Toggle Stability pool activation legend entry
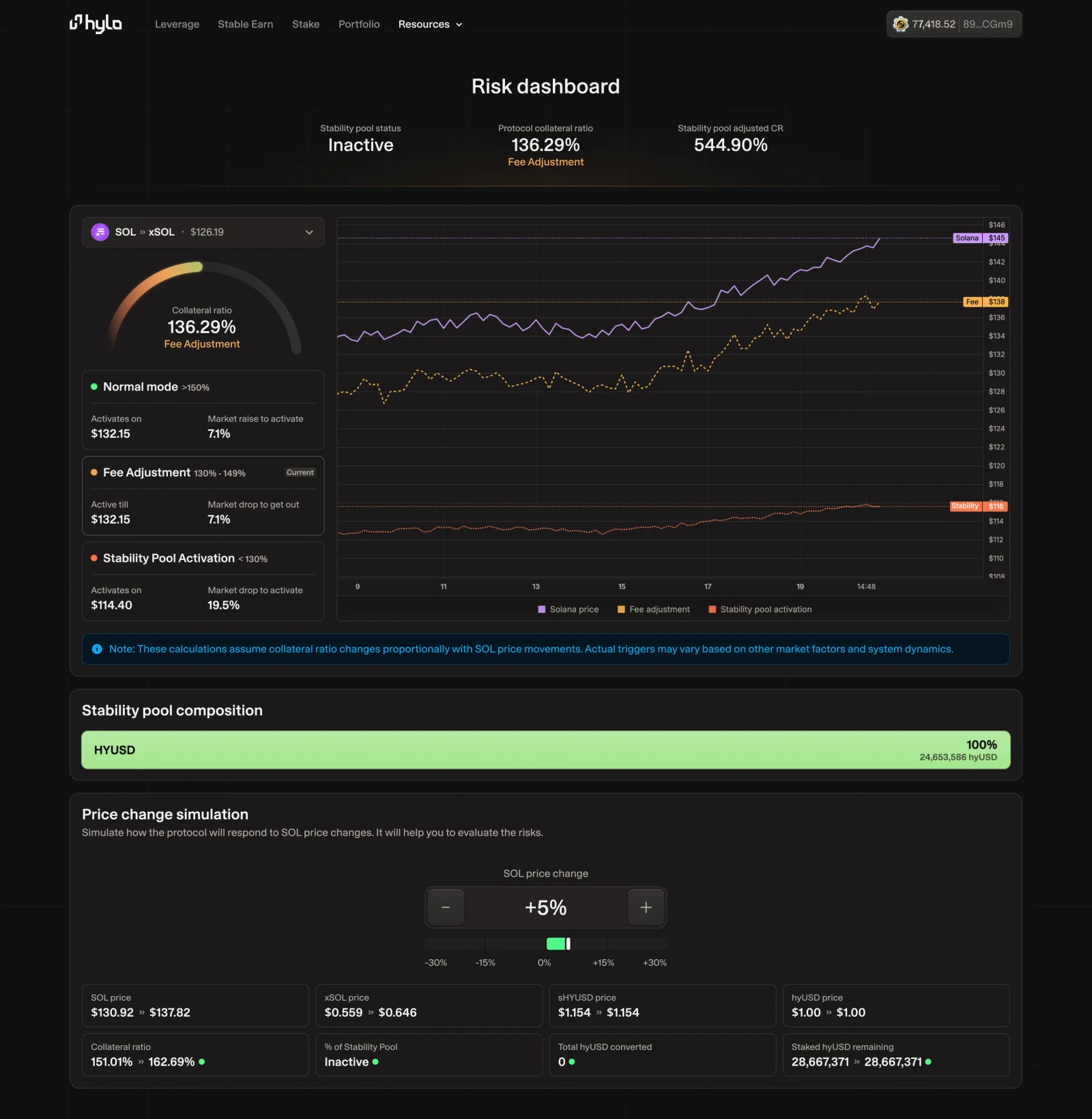The width and height of the screenshot is (1092, 1119). 760,609
